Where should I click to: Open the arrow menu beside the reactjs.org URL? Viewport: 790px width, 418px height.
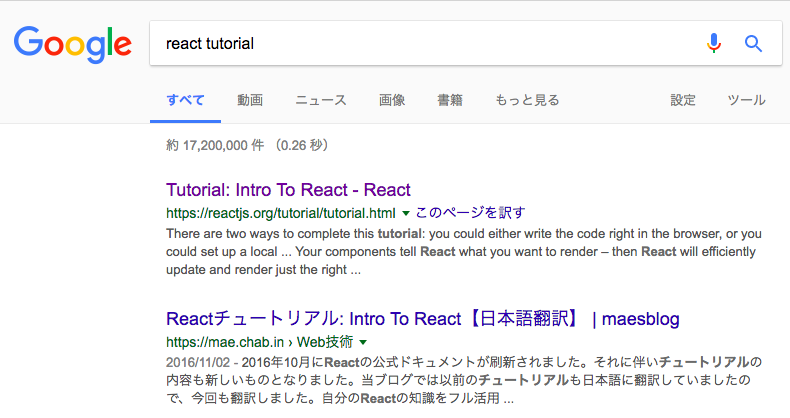tap(406, 214)
